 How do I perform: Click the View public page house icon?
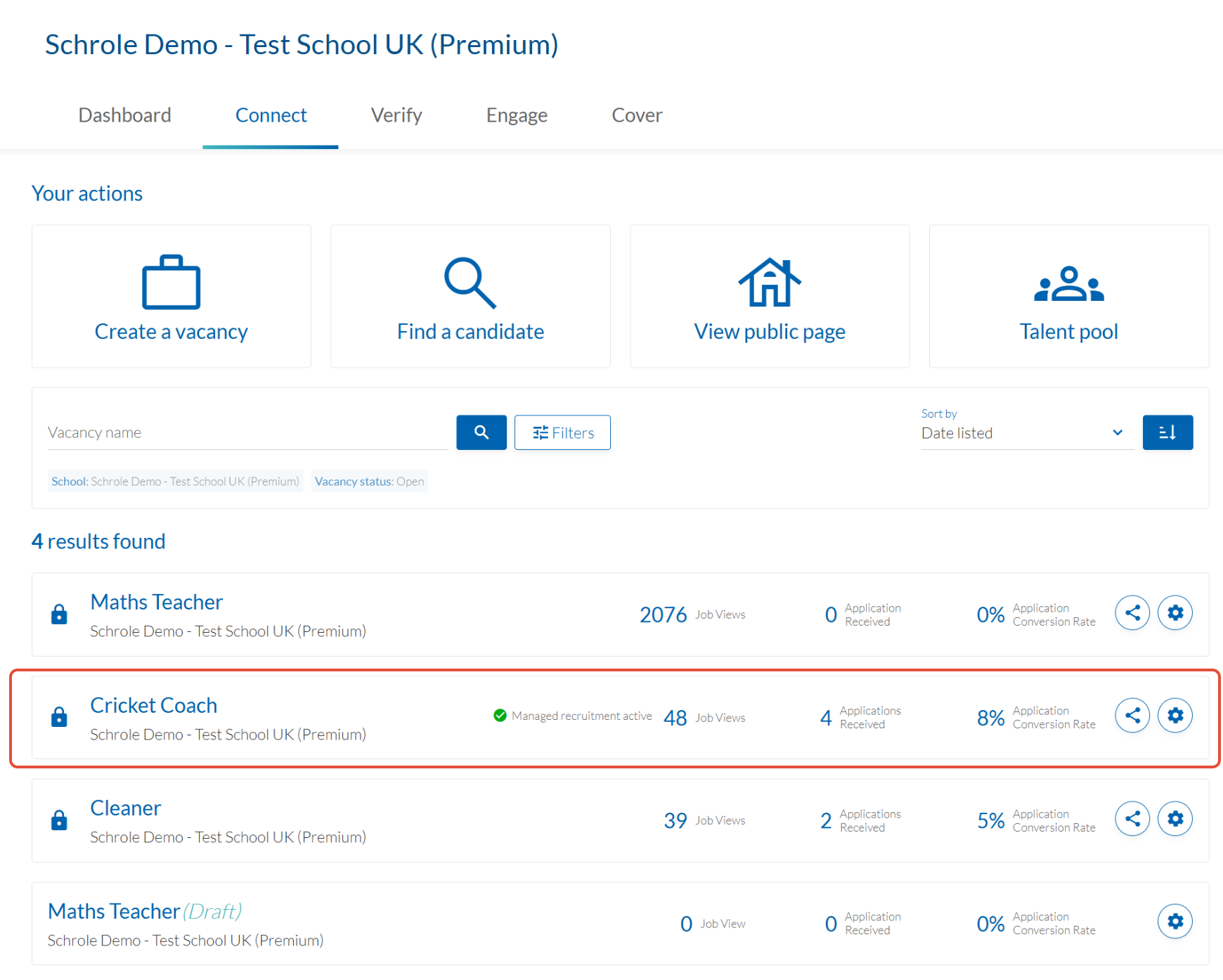(770, 282)
